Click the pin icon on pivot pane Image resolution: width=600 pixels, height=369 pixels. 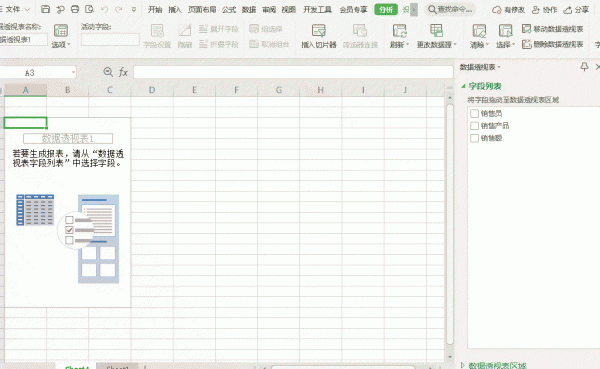tap(584, 67)
